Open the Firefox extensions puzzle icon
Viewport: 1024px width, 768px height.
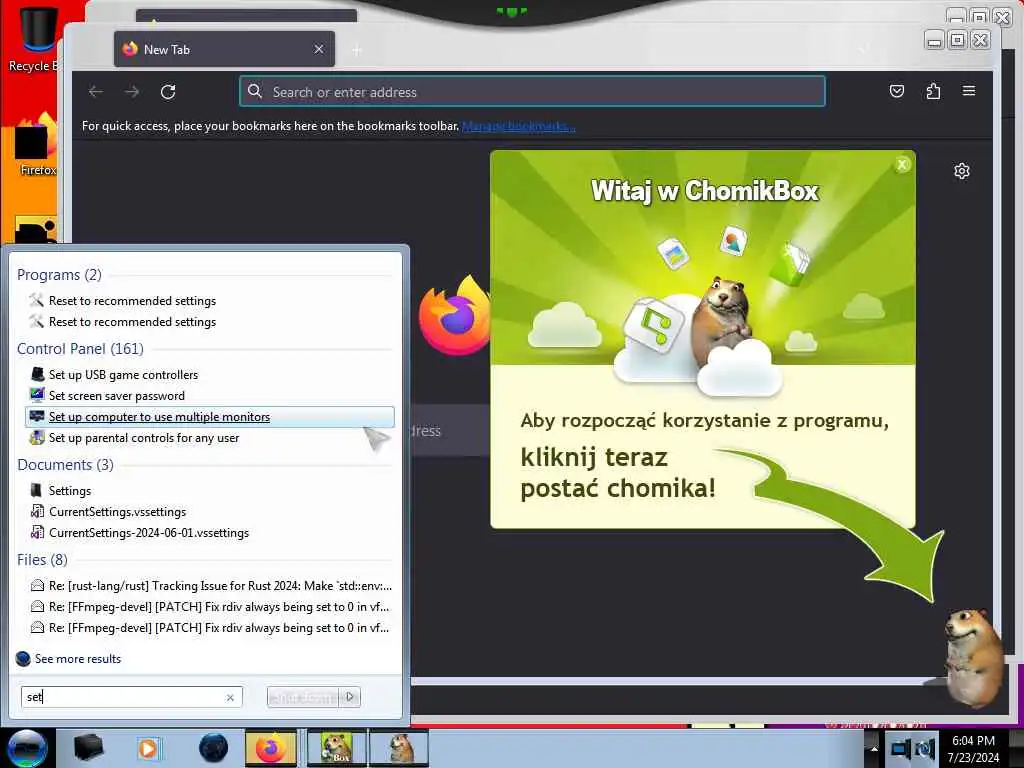(933, 91)
